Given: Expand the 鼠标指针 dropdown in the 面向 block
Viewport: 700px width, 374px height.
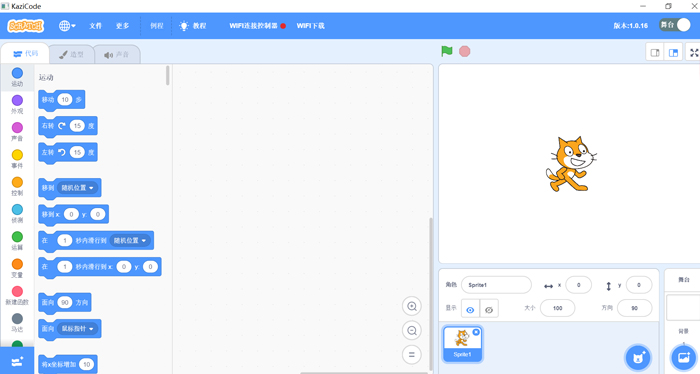Looking at the screenshot, I should coord(79,329).
